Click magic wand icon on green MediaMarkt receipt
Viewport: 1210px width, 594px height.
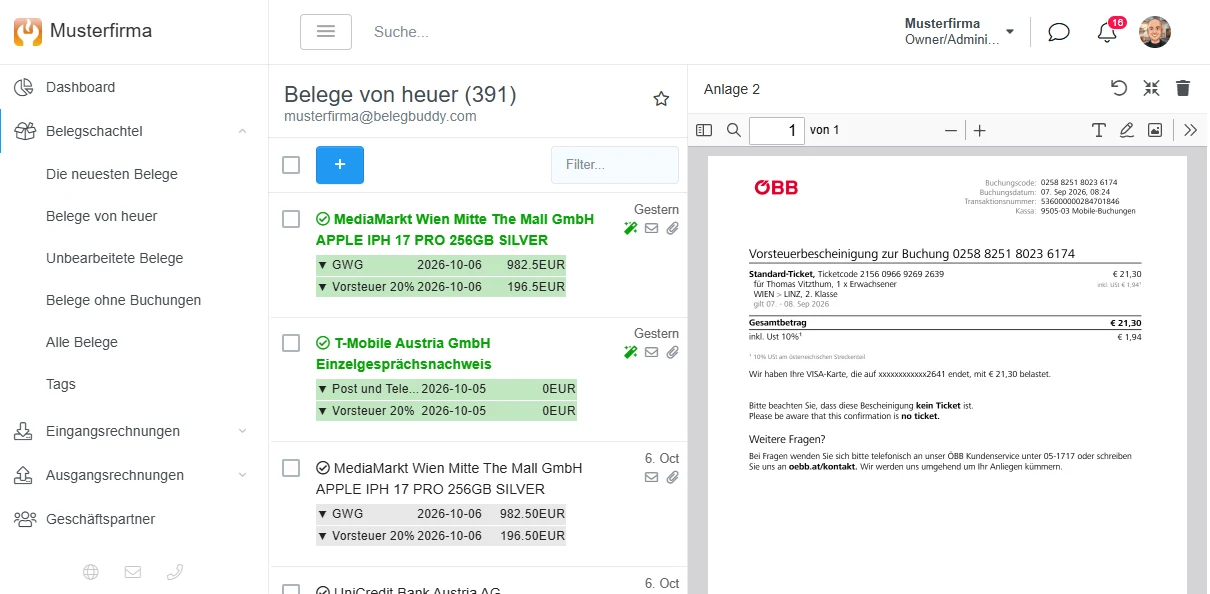(630, 228)
